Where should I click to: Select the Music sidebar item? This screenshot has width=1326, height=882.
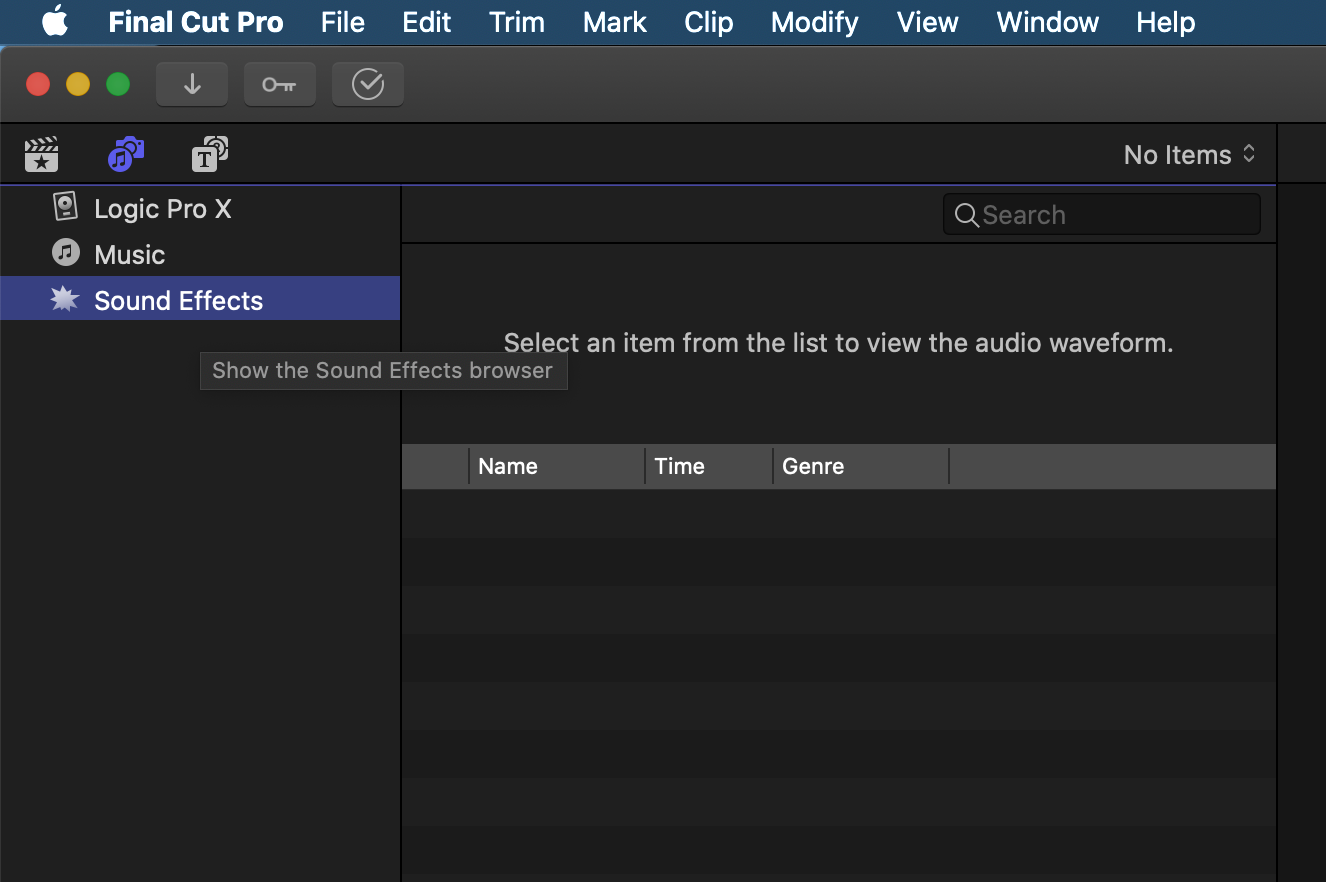(x=129, y=255)
